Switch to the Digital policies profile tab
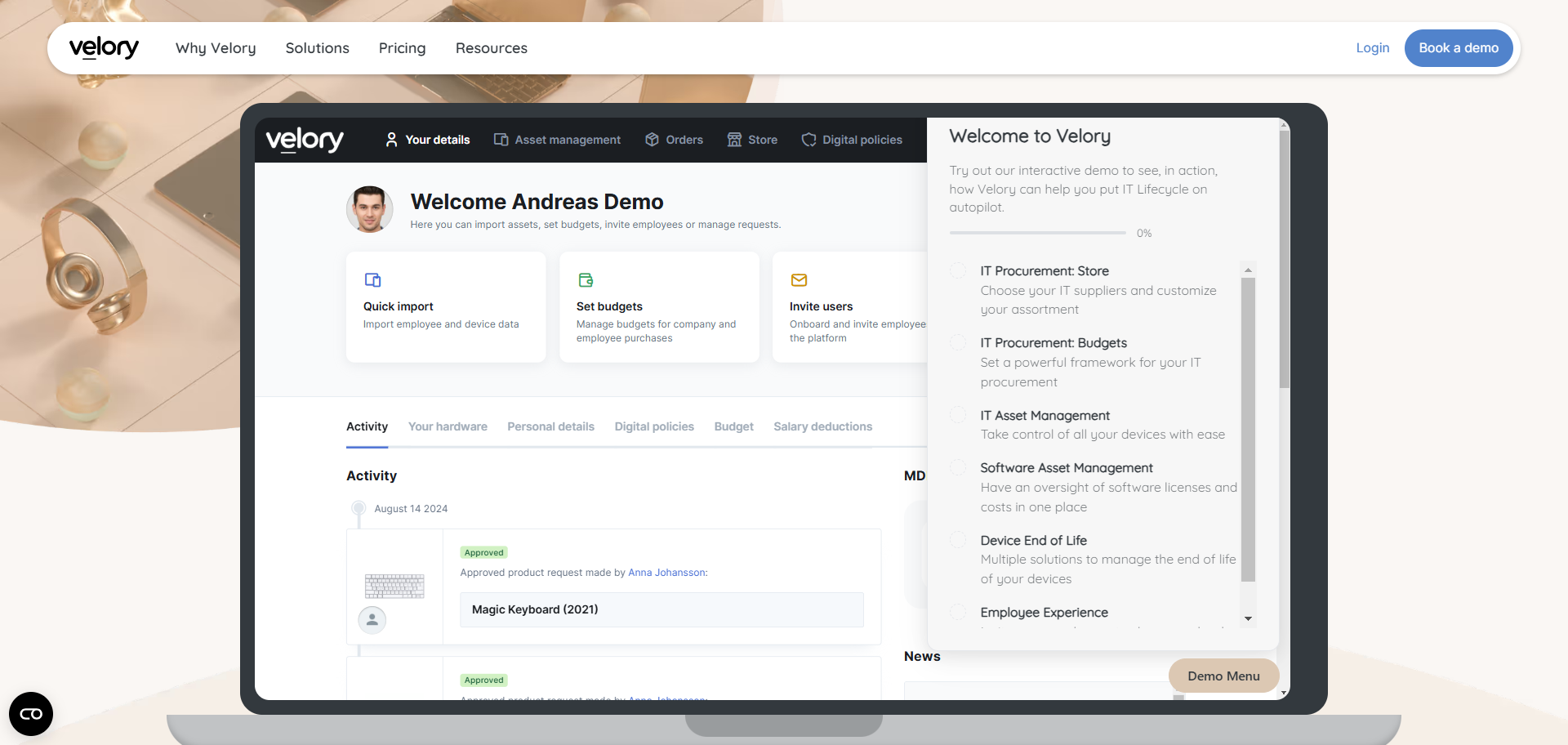 (x=654, y=426)
